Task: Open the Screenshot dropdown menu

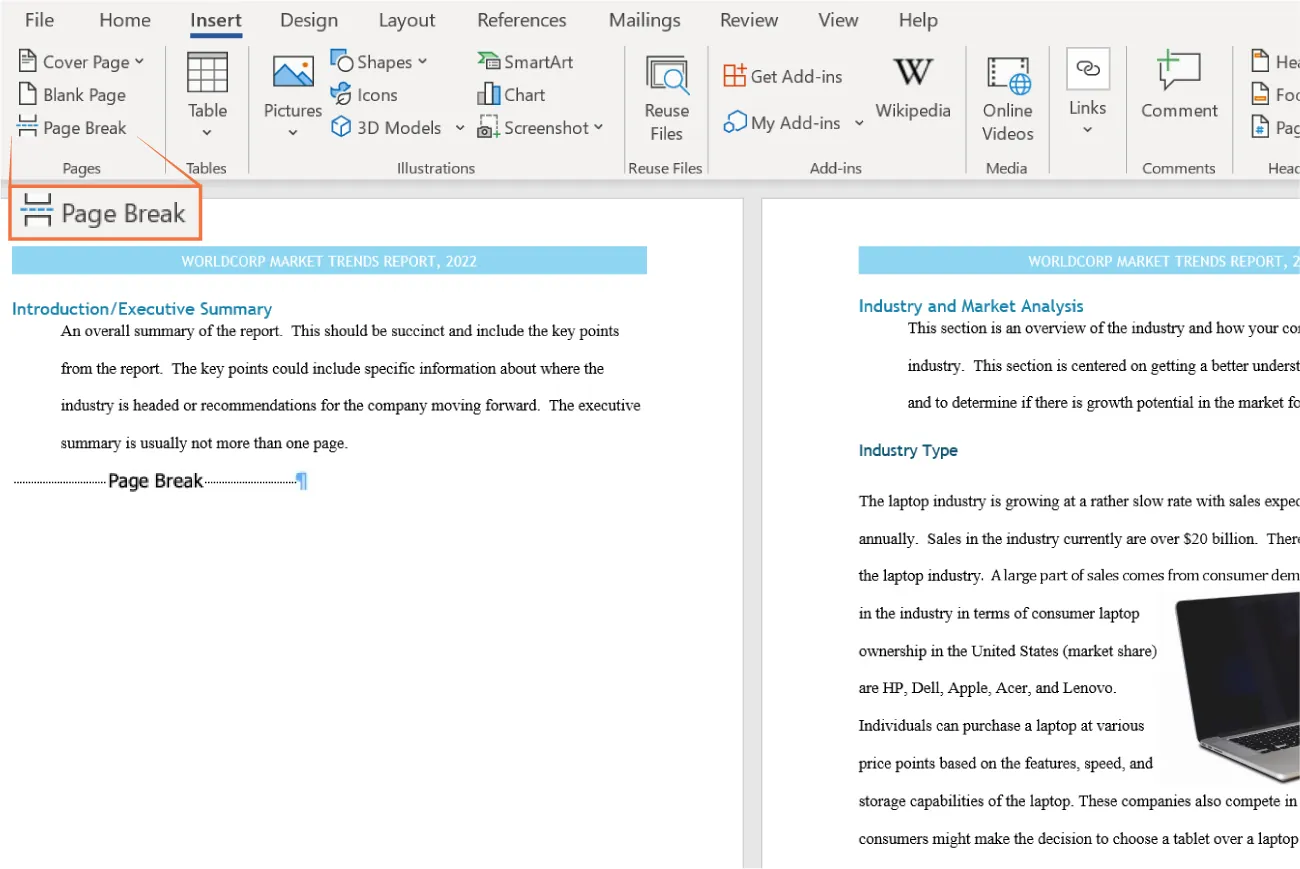Action: [598, 128]
